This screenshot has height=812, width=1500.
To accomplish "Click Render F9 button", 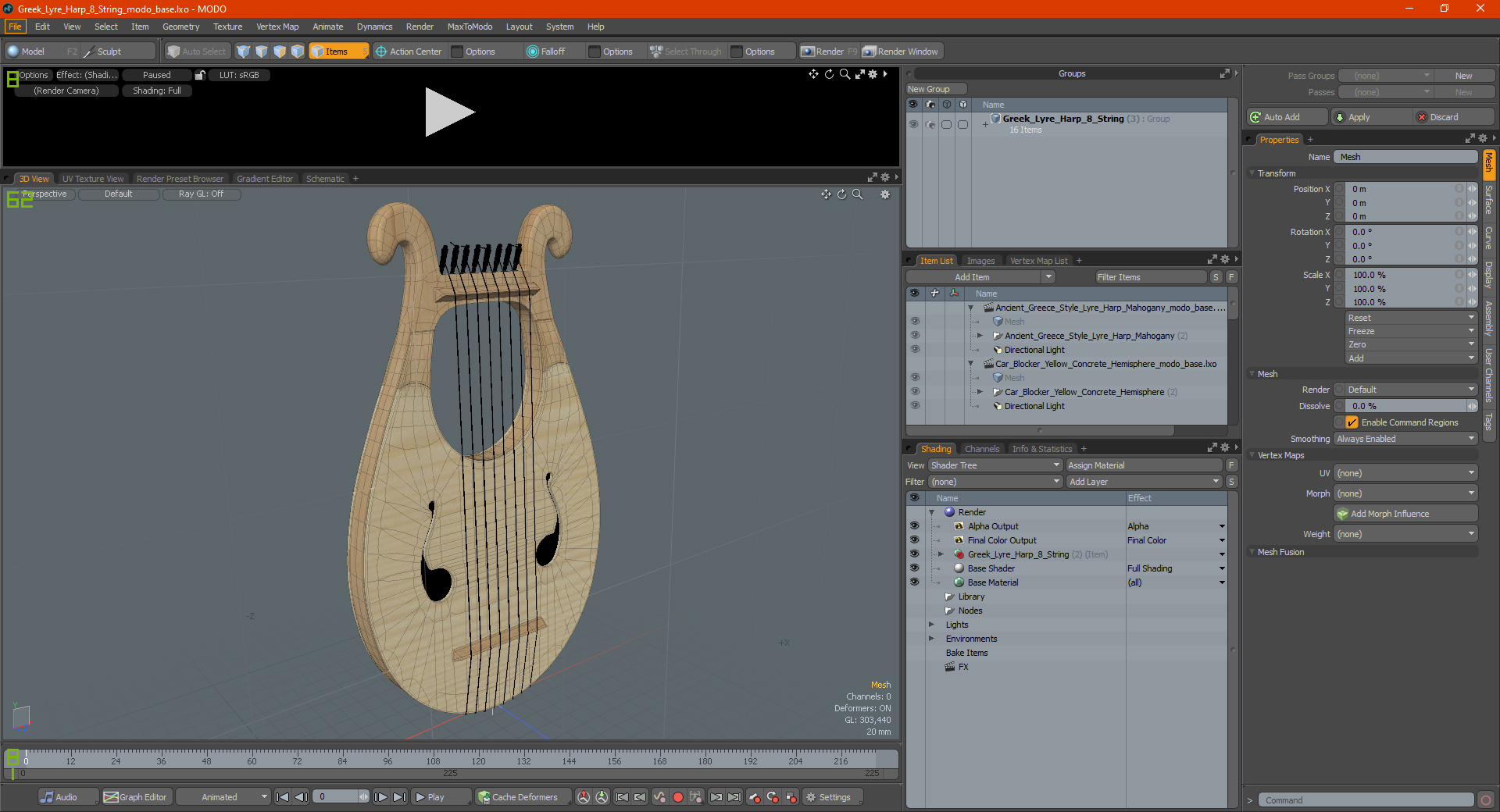I will click(x=829, y=52).
